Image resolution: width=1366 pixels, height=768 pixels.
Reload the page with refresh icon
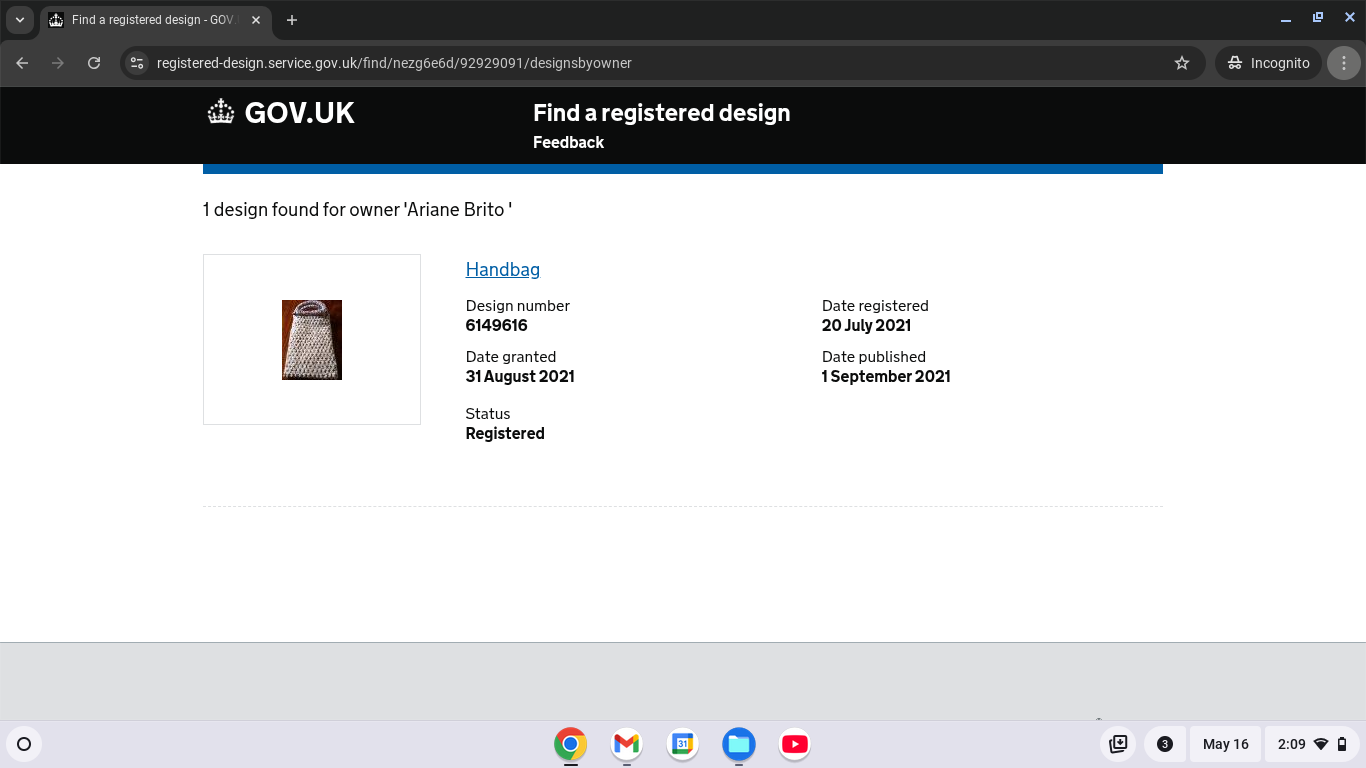(94, 63)
